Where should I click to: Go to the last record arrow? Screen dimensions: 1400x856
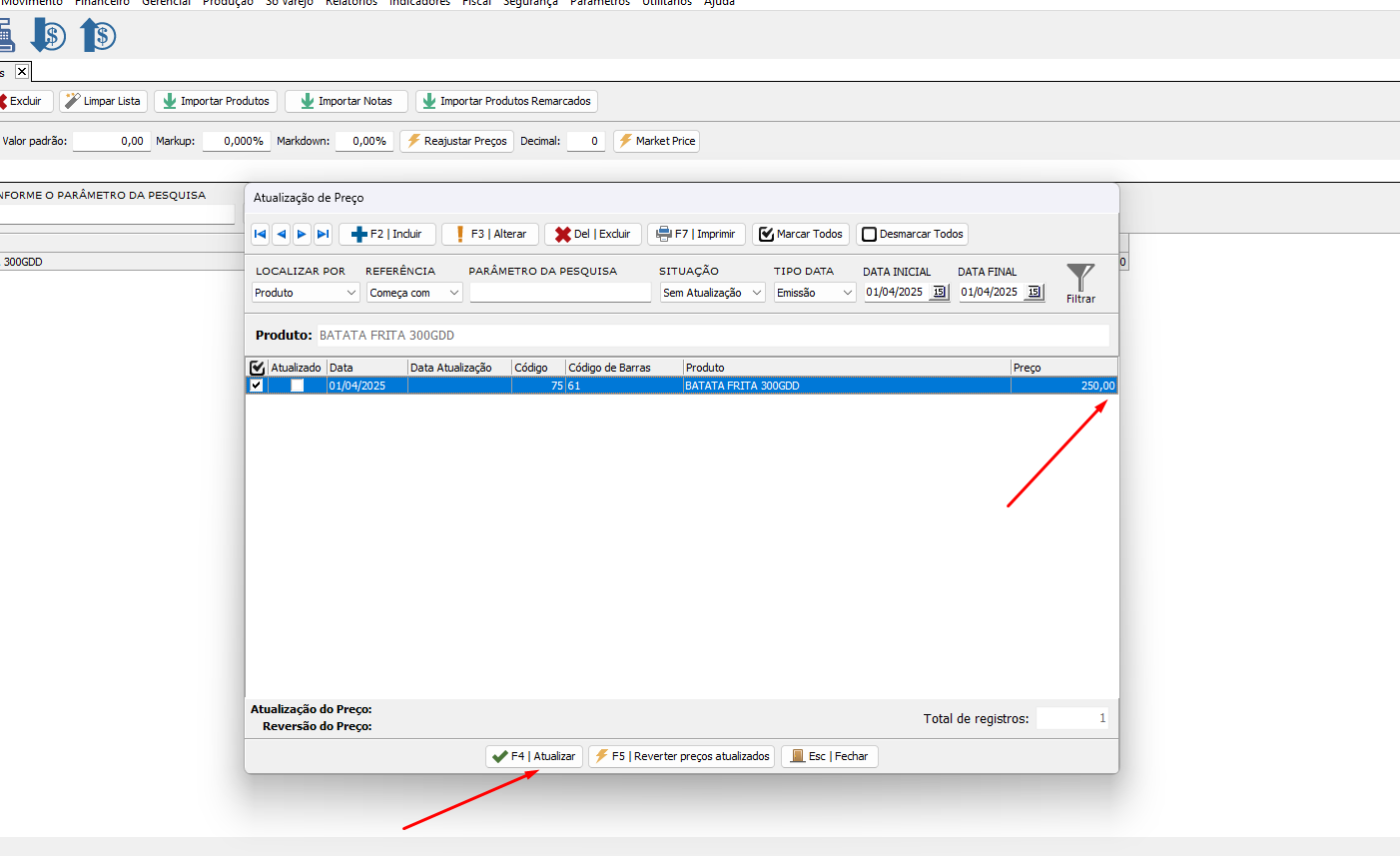pyautogui.click(x=323, y=234)
